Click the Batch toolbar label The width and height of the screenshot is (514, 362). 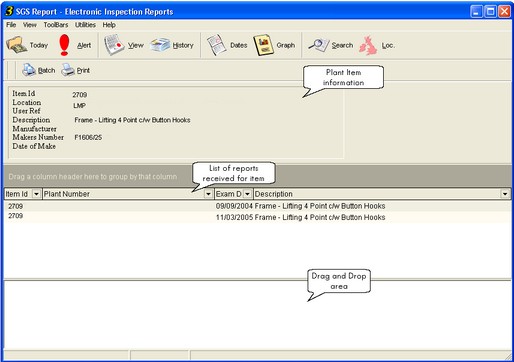coord(47,70)
